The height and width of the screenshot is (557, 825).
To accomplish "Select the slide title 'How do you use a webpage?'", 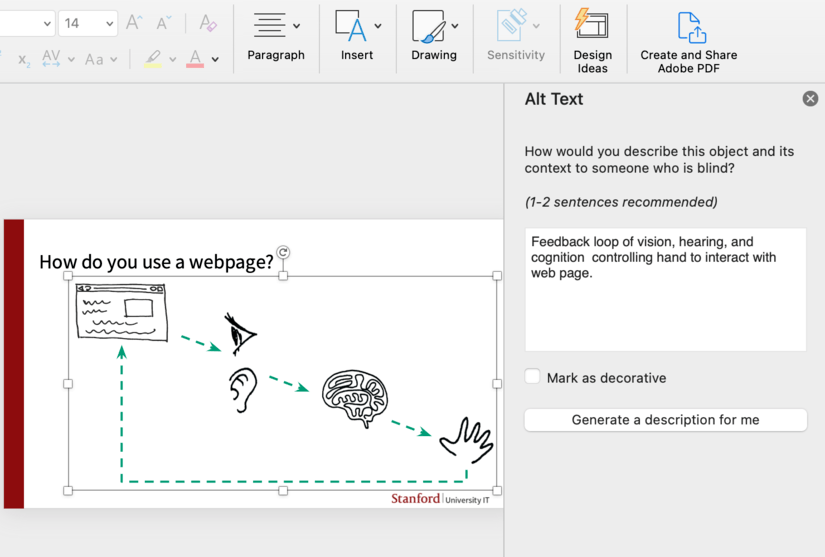I will tap(156, 261).
